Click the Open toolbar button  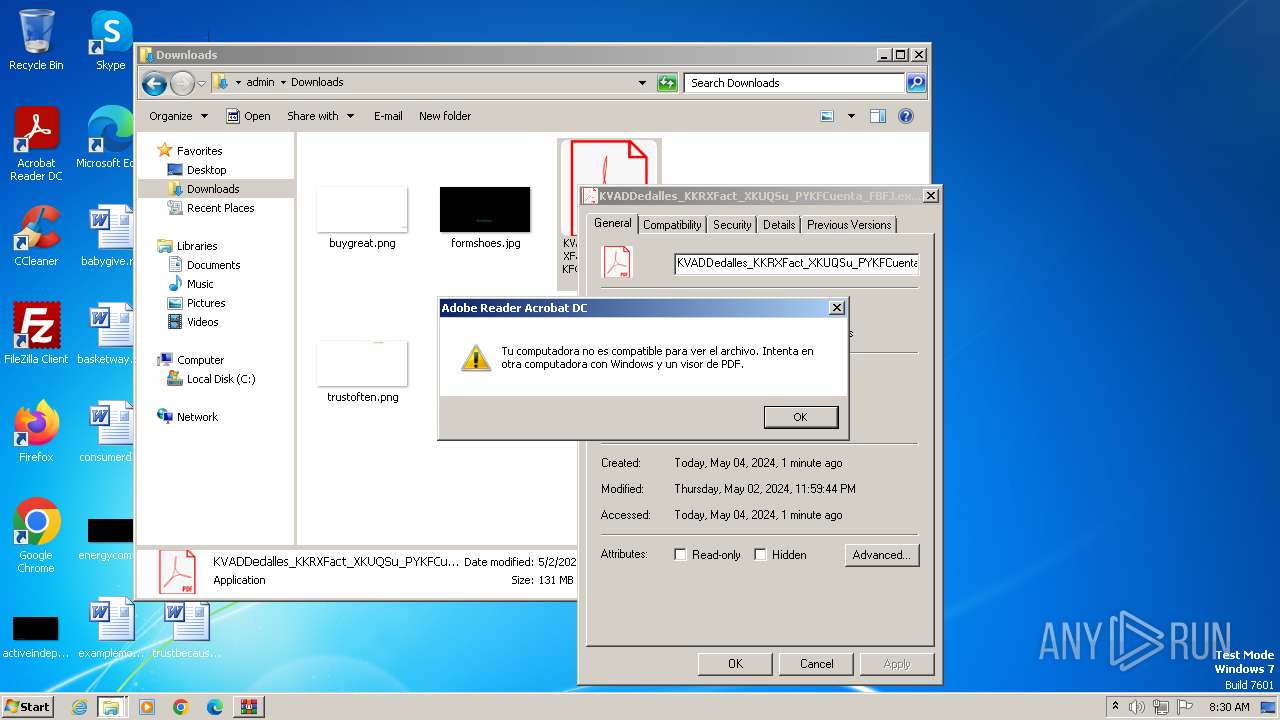(x=248, y=116)
